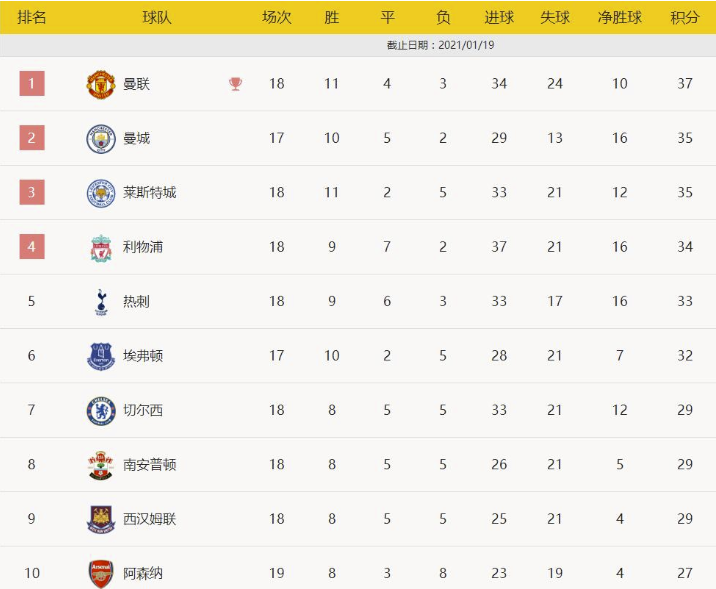716x589 pixels.
Task: Click the Manchester City club crest
Action: pyautogui.click(x=101, y=138)
